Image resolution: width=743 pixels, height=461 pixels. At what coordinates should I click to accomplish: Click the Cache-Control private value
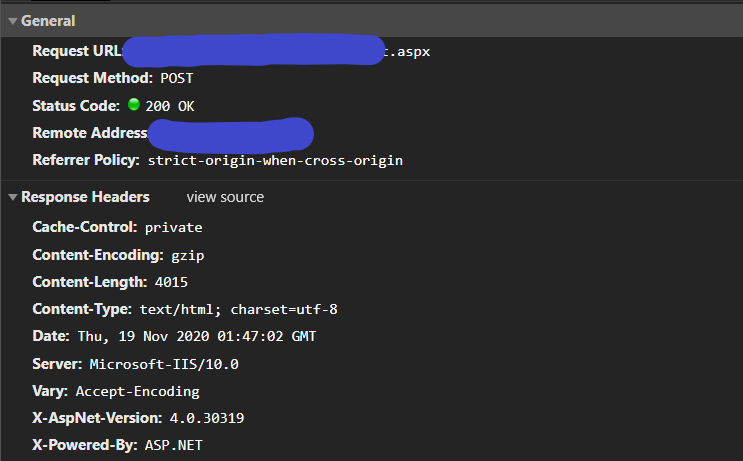(x=173, y=227)
